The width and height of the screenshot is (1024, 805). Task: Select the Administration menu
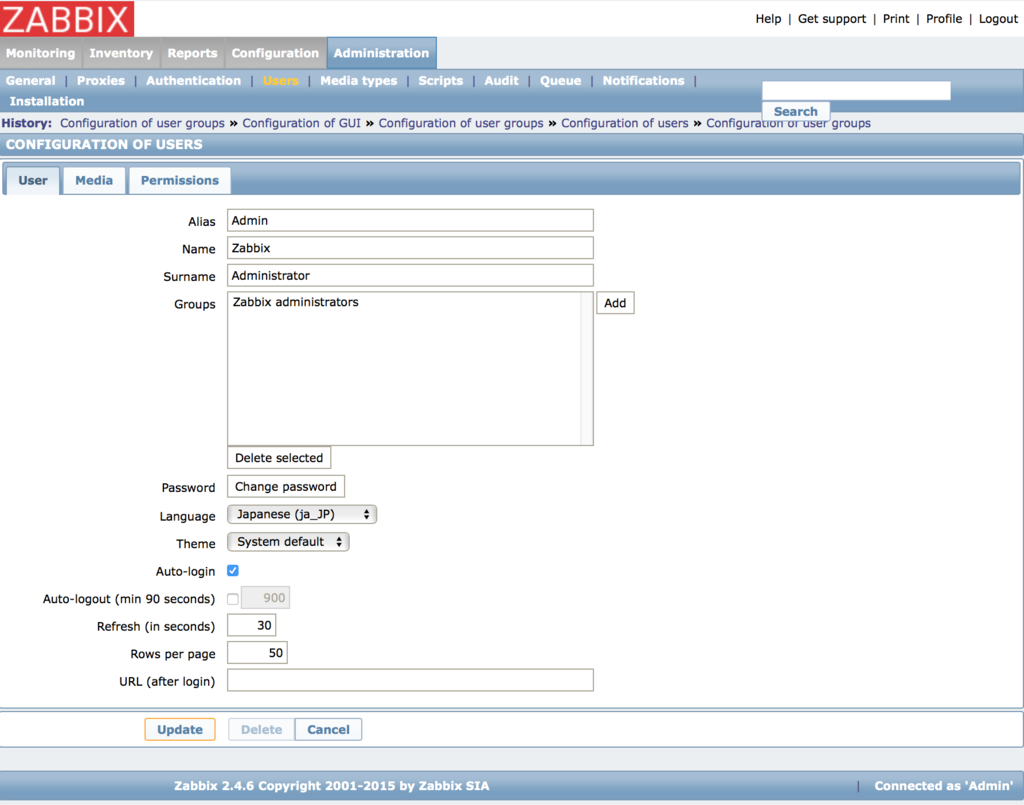coord(381,54)
